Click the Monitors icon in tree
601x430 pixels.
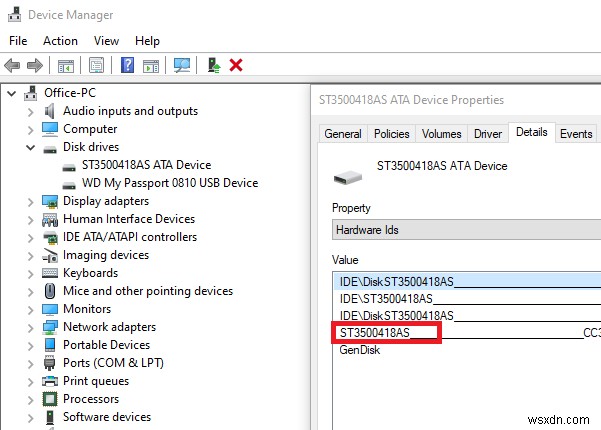(x=50, y=309)
